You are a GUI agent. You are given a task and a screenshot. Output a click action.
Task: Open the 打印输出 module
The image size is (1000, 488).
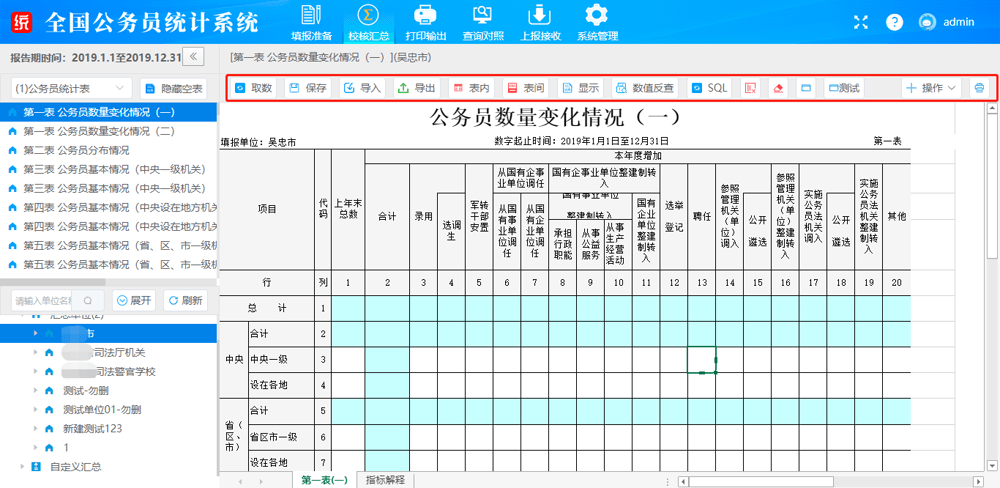425,22
